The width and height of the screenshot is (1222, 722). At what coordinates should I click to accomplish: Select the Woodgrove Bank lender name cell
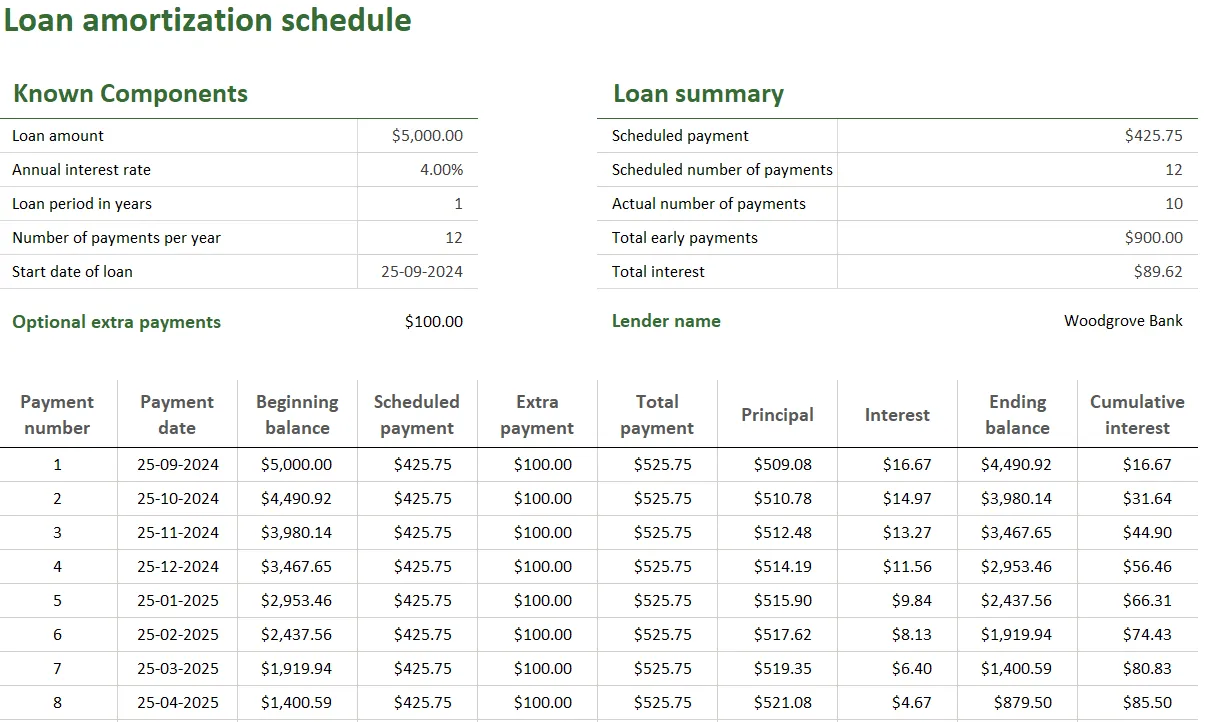(x=1018, y=321)
